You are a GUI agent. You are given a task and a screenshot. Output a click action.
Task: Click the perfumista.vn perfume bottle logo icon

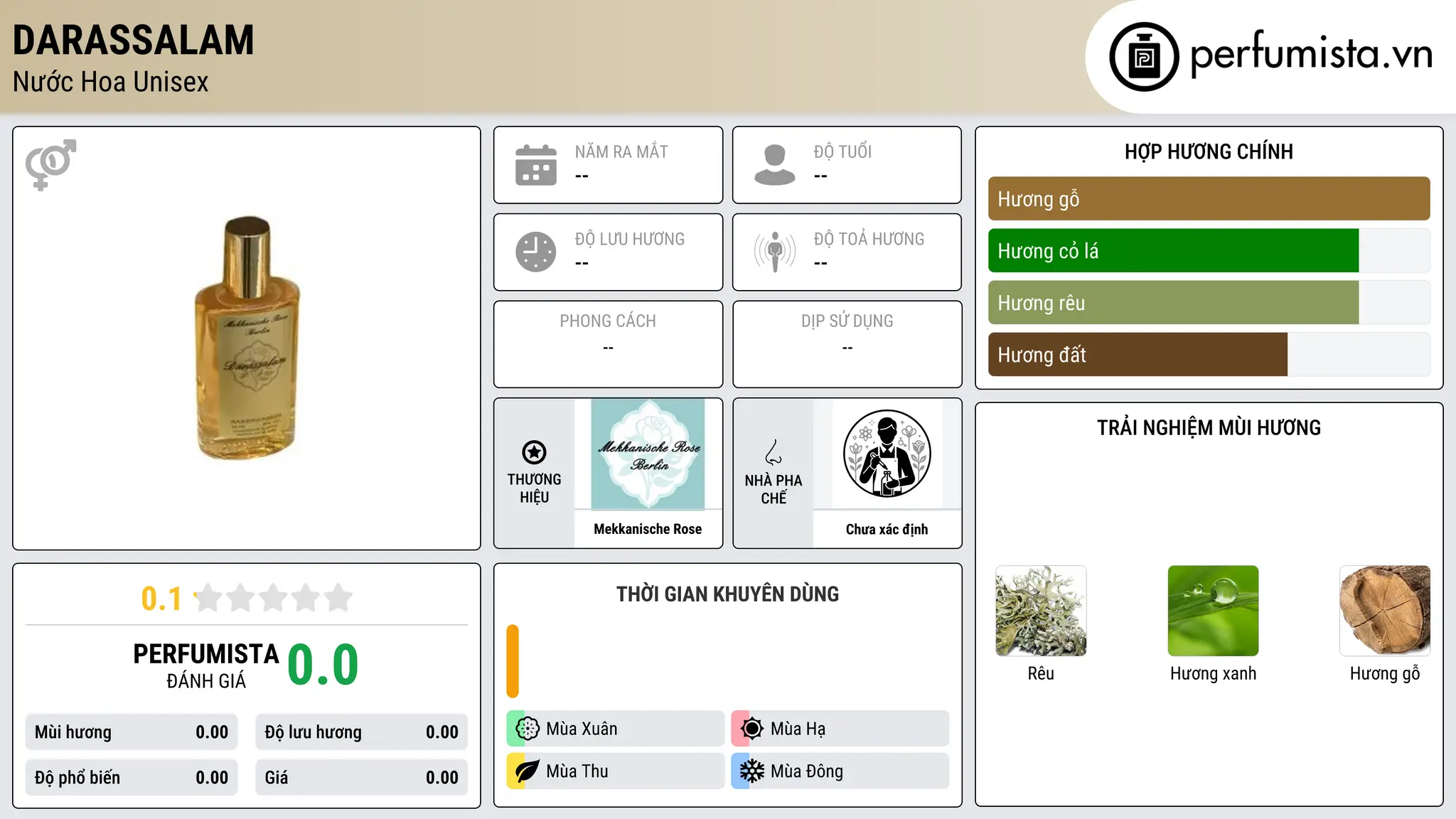click(1144, 57)
